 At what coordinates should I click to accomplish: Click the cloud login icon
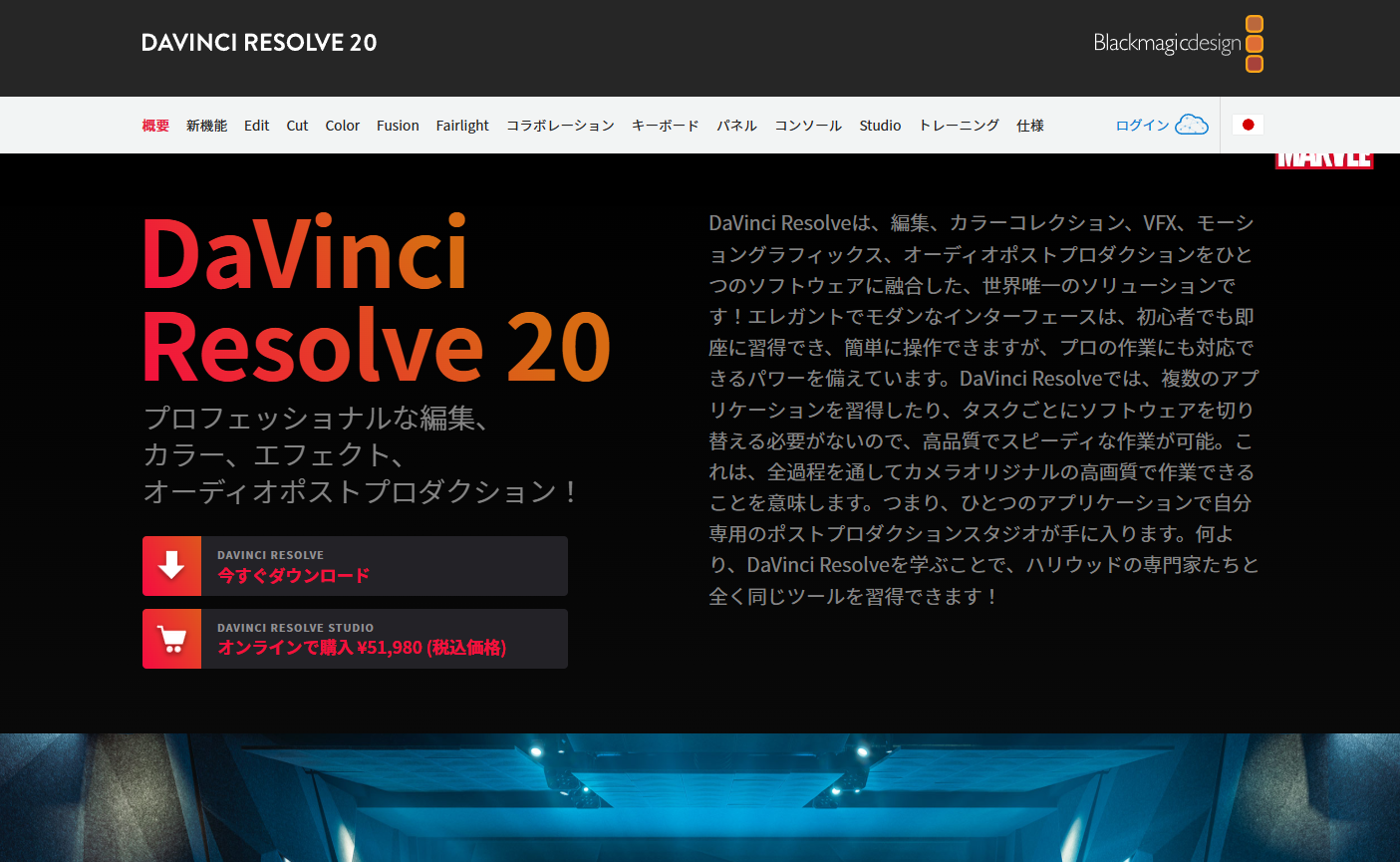pos(1191,125)
